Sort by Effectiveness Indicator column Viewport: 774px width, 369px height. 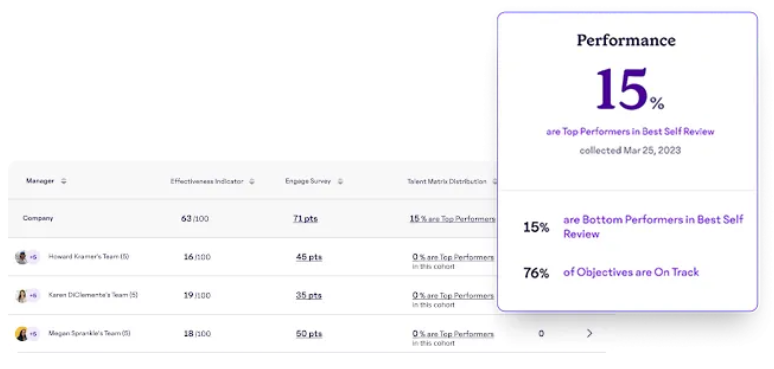tap(252, 181)
